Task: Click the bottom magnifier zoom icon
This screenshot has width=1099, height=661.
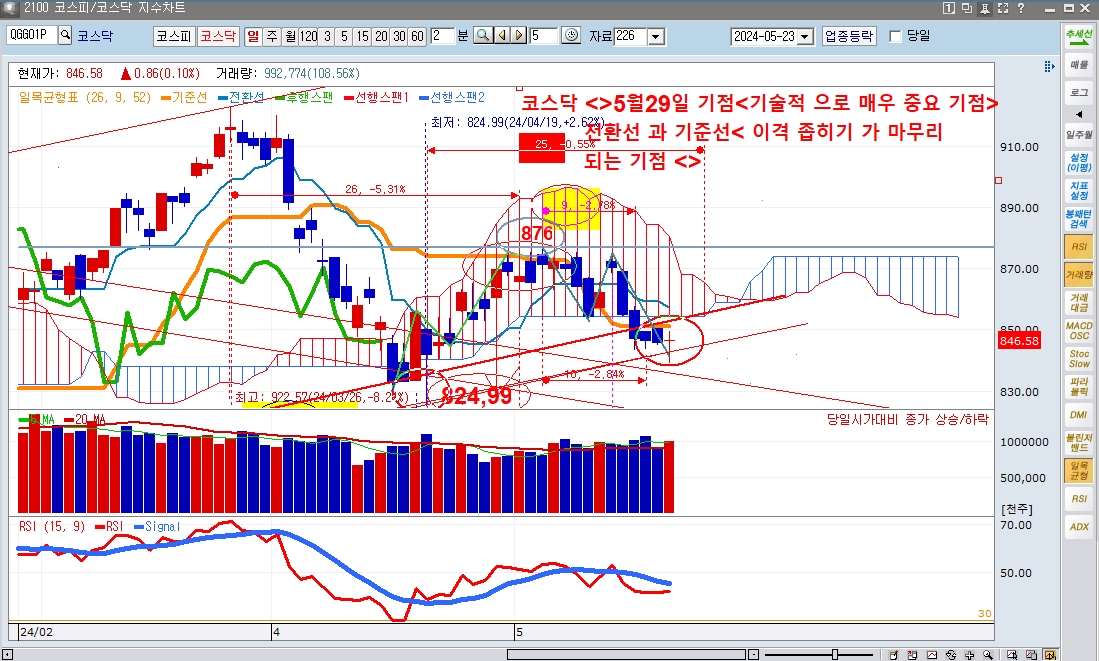Action: coord(988,655)
